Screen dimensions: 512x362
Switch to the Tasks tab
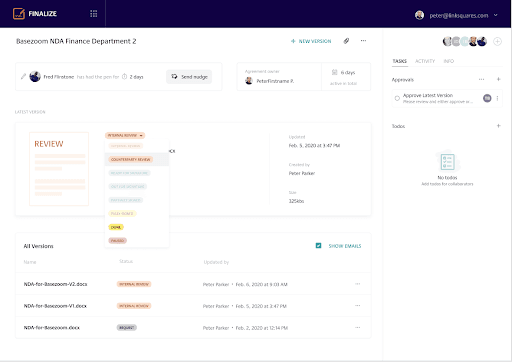(399, 61)
